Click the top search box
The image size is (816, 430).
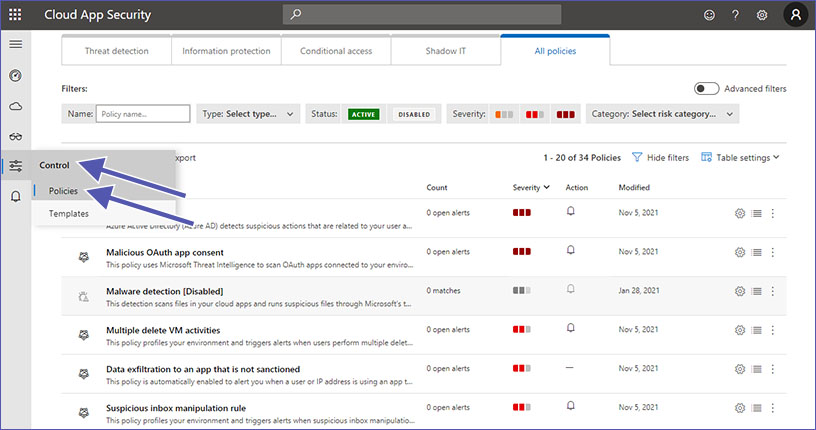(x=422, y=14)
